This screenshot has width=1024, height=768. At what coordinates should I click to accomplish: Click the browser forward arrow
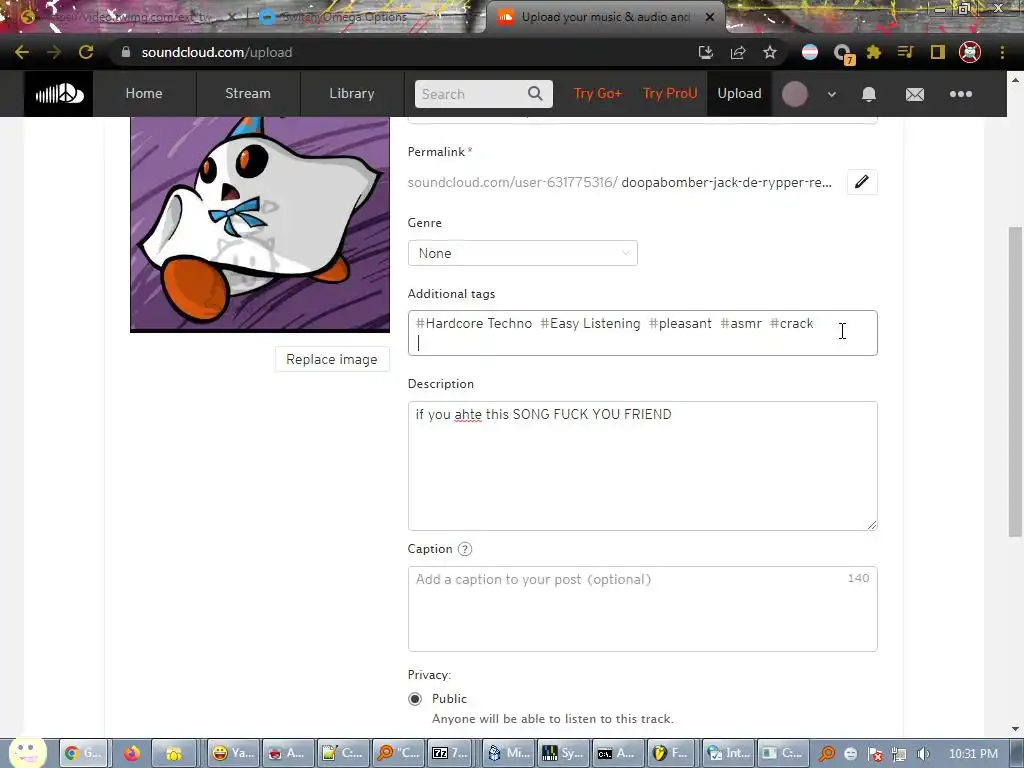click(54, 52)
